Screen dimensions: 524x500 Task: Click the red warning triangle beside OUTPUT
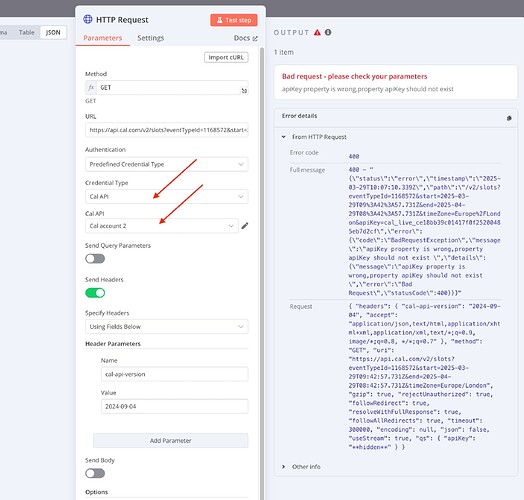pos(317,32)
